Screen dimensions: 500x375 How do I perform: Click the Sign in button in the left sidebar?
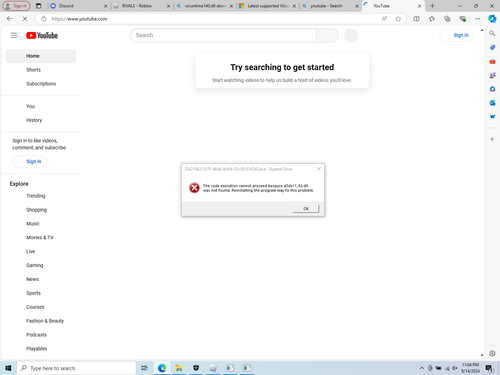pos(30,162)
